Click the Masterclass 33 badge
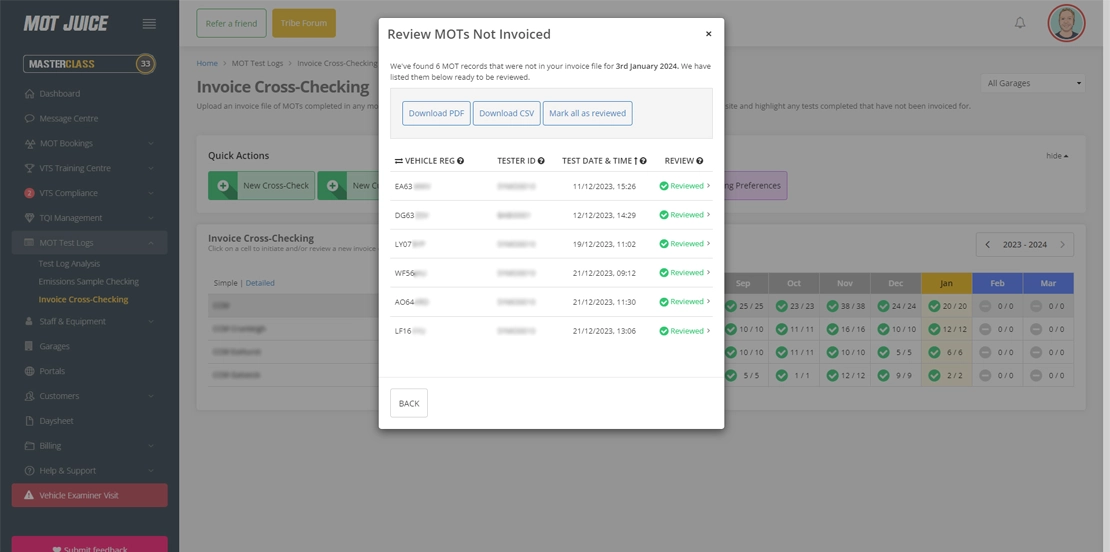The height and width of the screenshot is (552, 1110). point(89,64)
